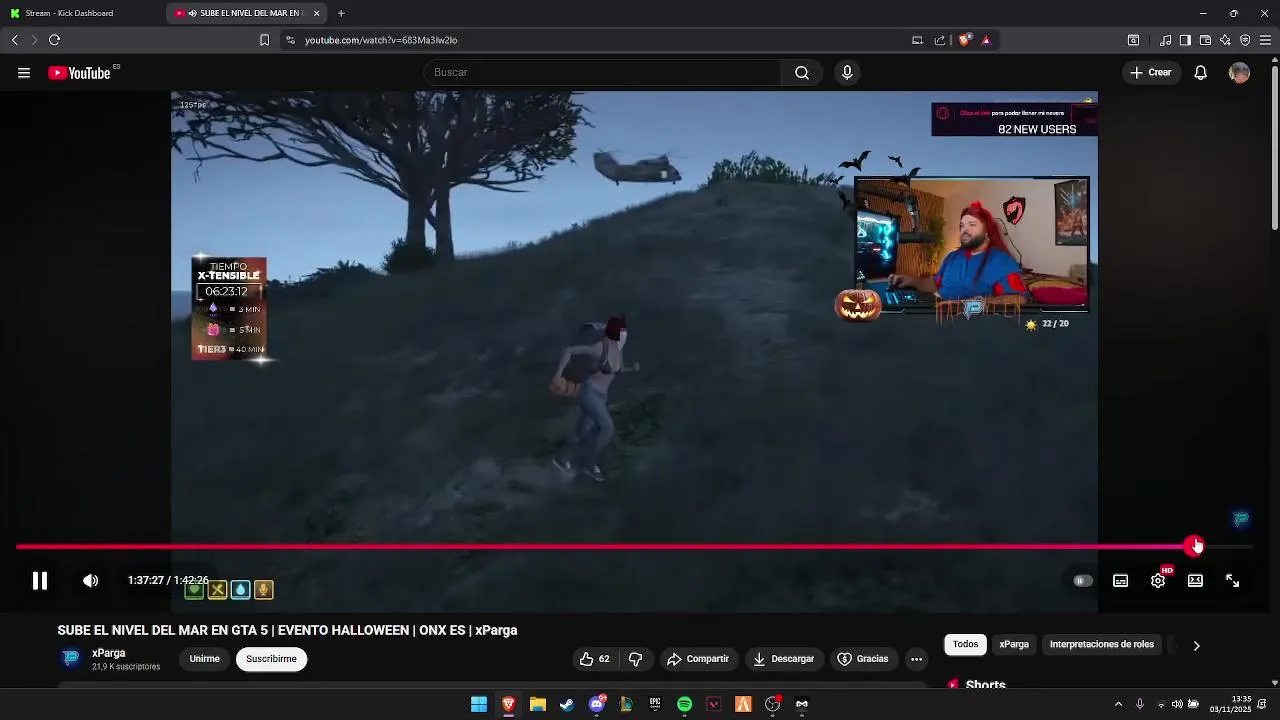Open player settings gear
Image resolution: width=1280 pixels, height=720 pixels.
[x=1158, y=581]
